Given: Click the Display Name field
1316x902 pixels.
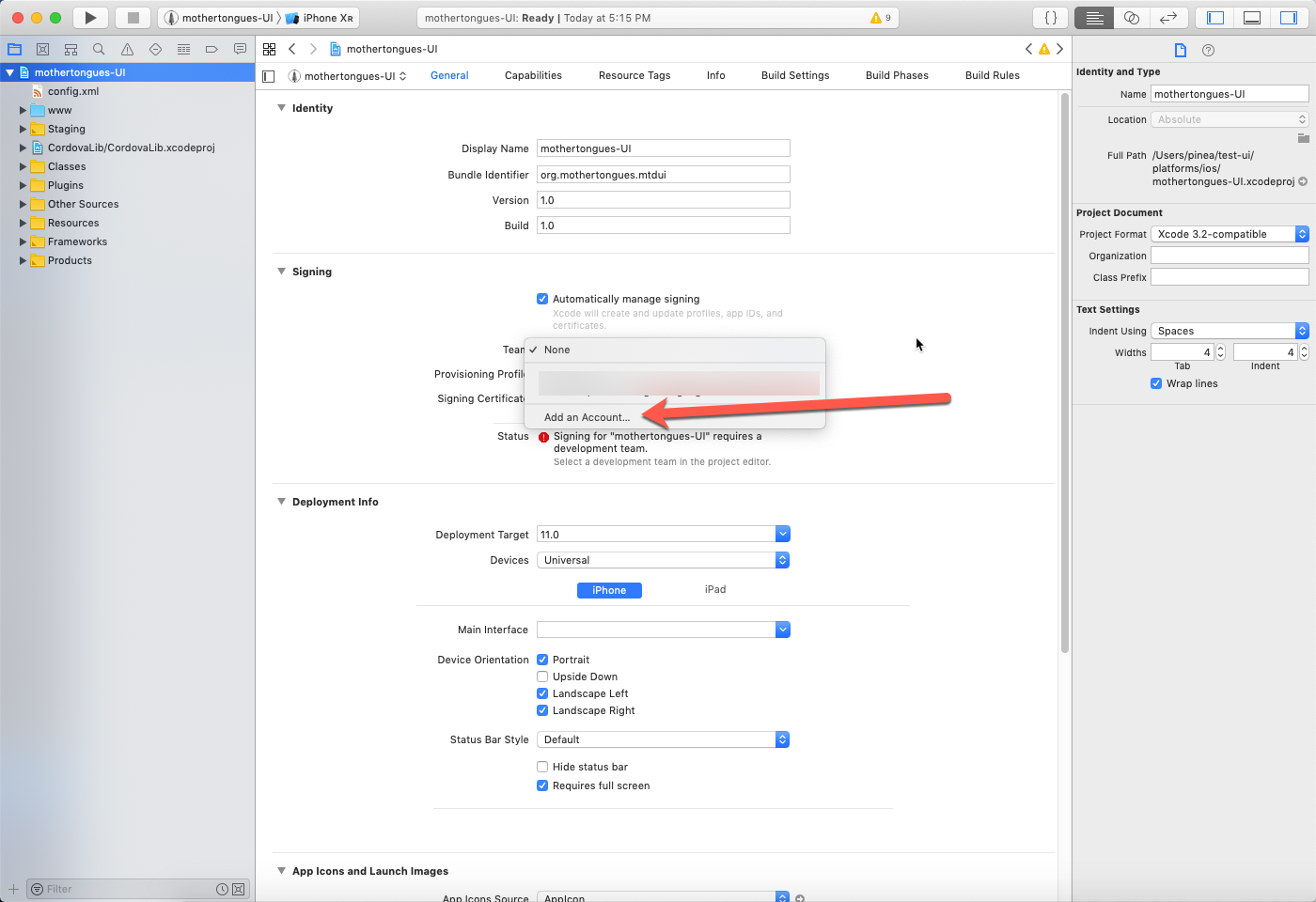Looking at the screenshot, I should (664, 148).
